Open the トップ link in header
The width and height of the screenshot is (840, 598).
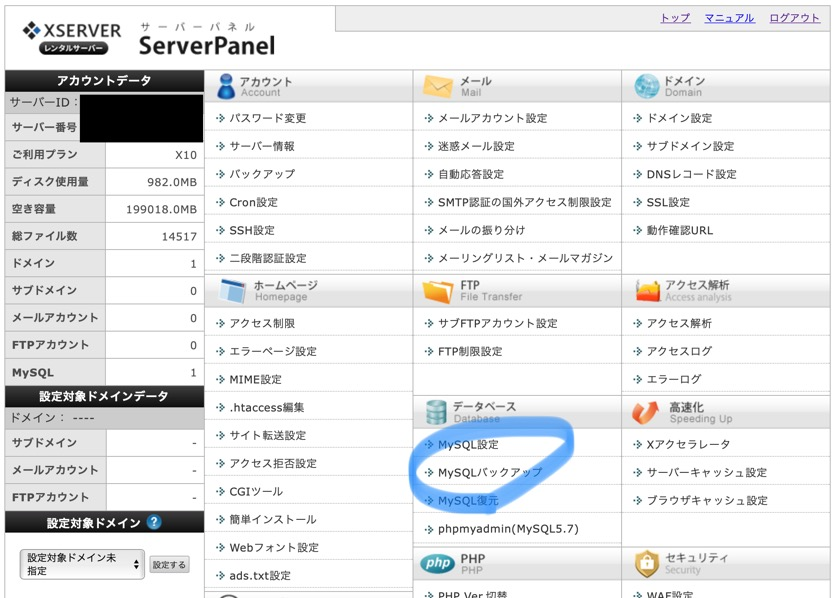(x=675, y=18)
